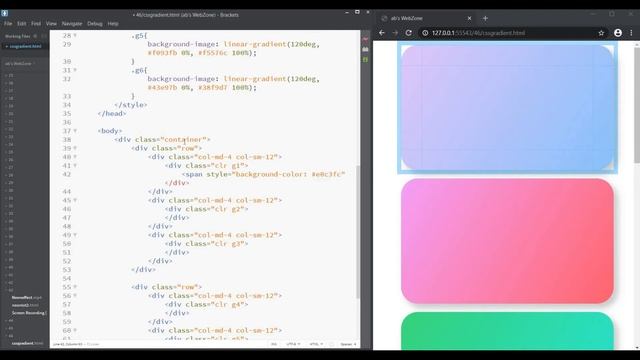The image size is (640, 360).
Task: Click the #43e97b color value on line 32
Action: 162,88
